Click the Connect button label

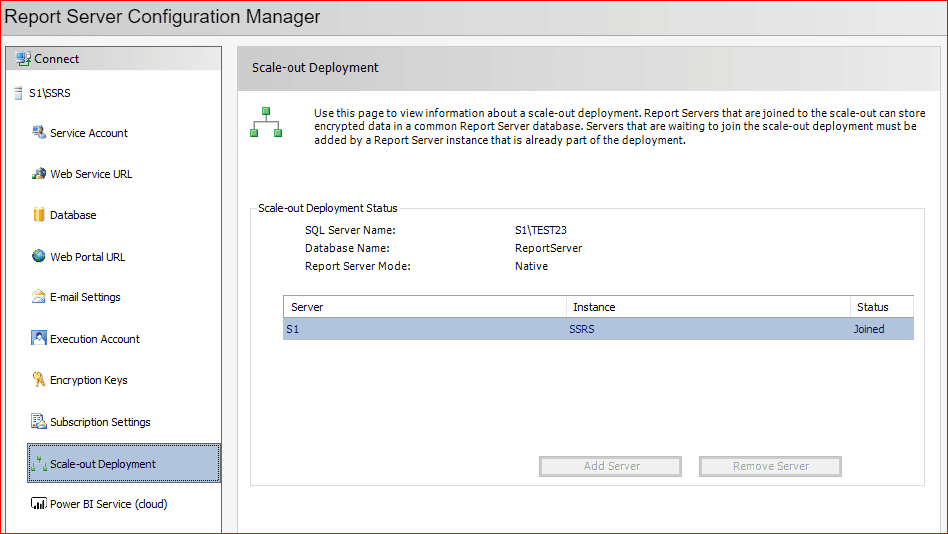56,59
